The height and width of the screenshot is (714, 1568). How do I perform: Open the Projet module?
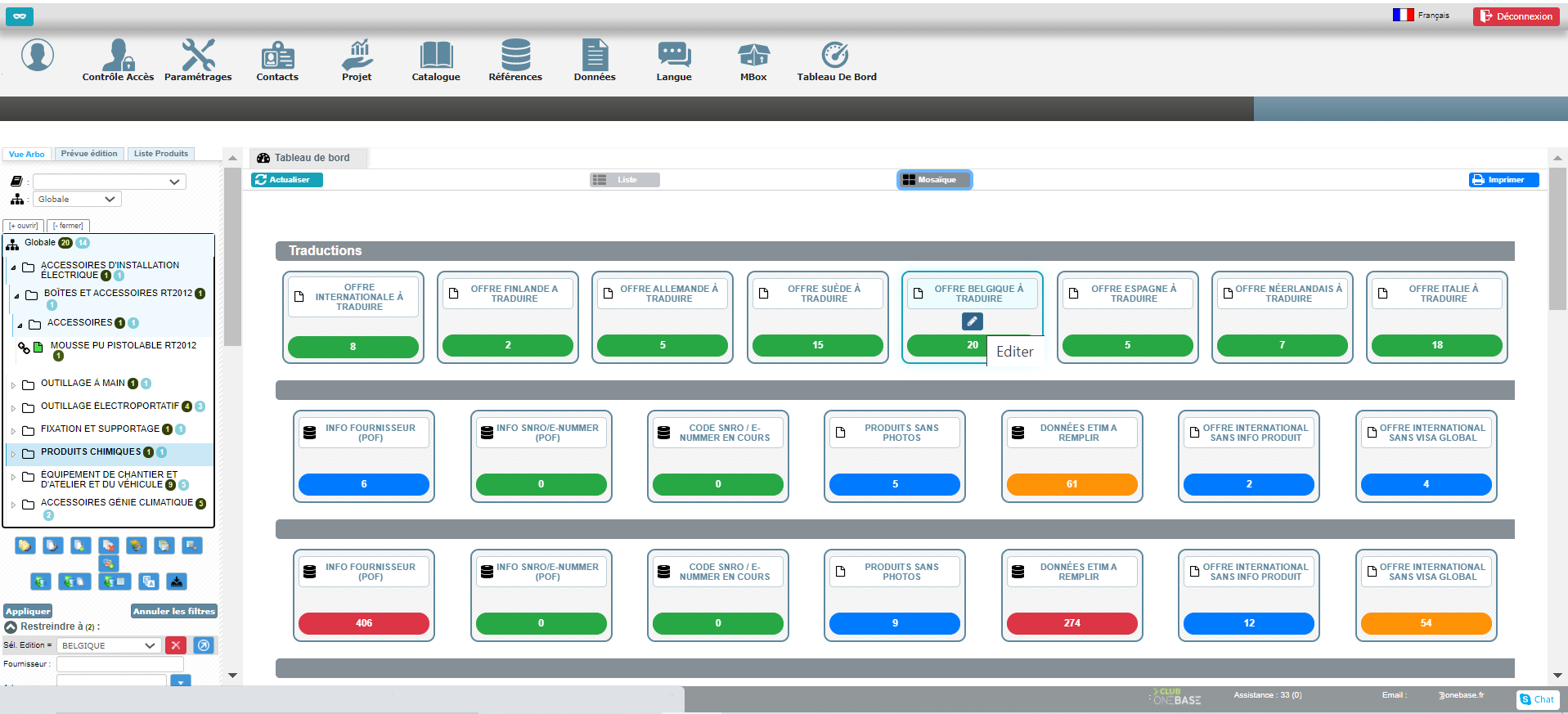point(357,61)
